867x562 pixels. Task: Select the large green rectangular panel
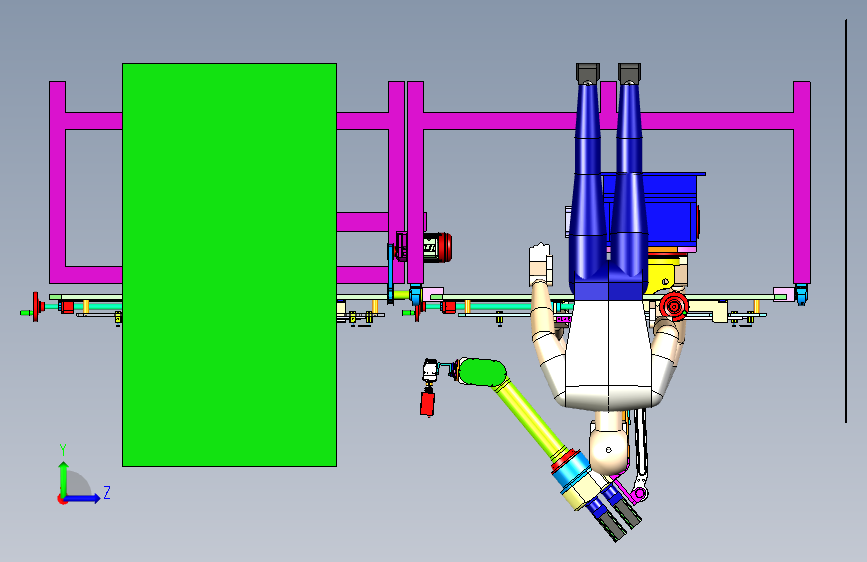click(229, 265)
